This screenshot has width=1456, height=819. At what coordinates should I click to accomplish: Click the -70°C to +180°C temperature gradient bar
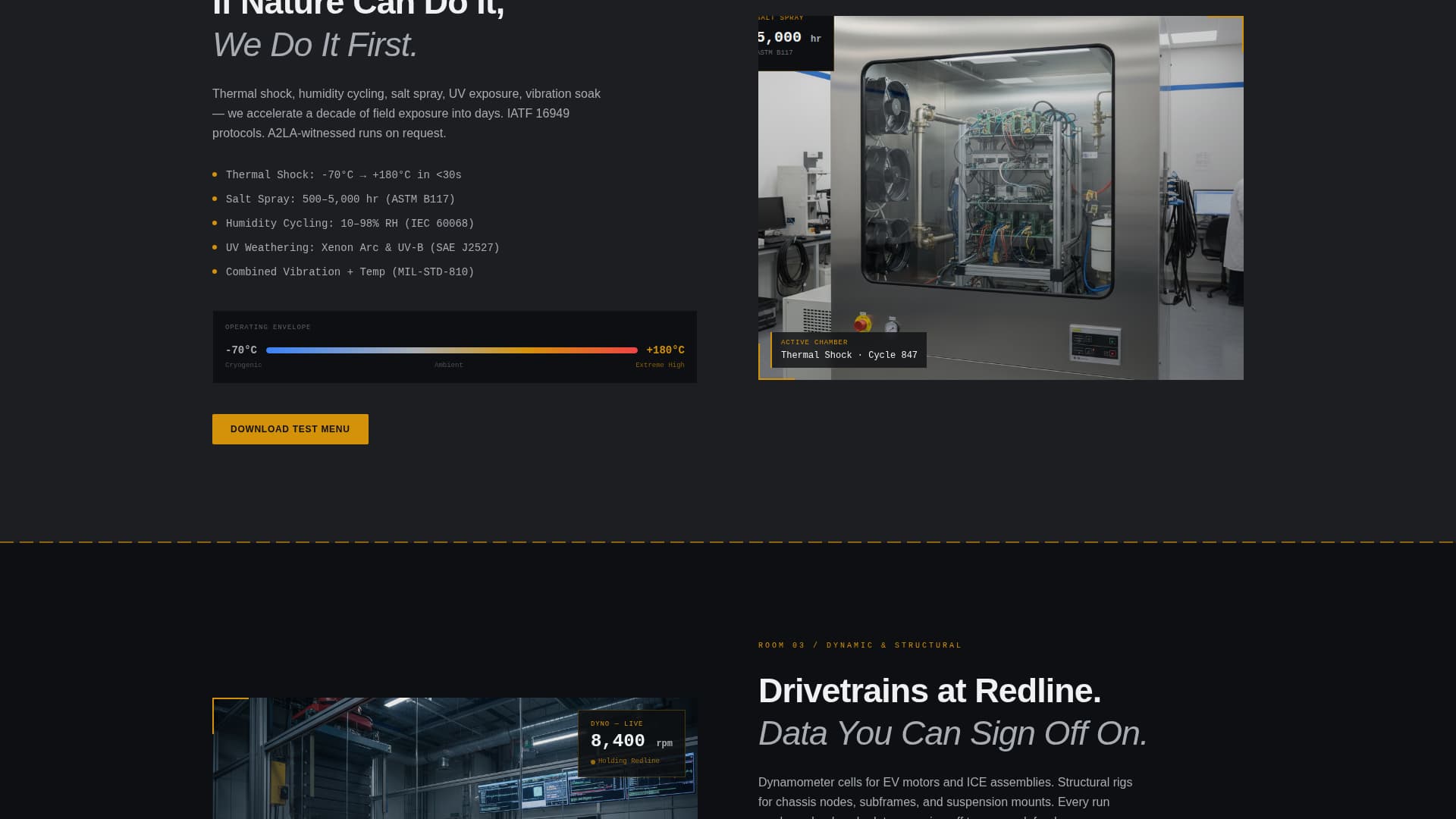click(453, 350)
